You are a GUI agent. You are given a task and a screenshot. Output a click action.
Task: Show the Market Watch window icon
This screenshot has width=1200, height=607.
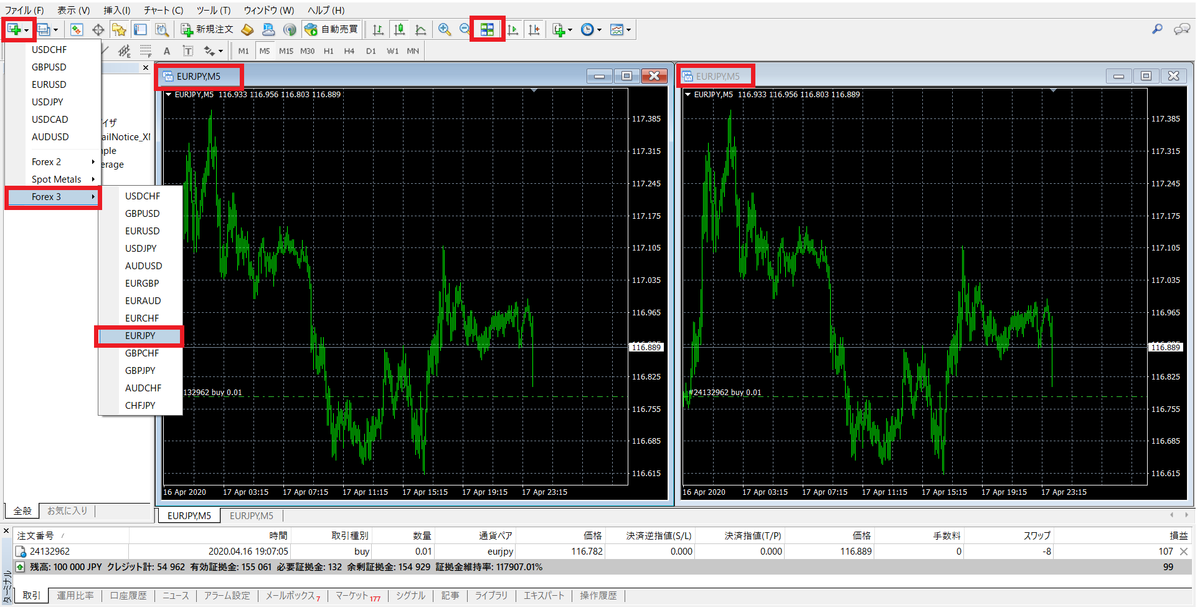76,29
